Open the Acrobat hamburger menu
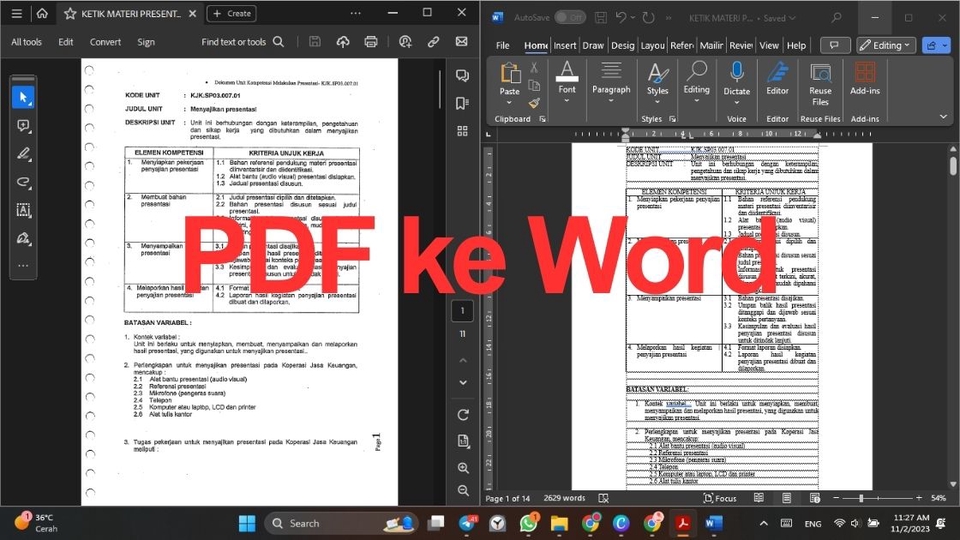Viewport: 960px width, 540px height. [x=17, y=13]
